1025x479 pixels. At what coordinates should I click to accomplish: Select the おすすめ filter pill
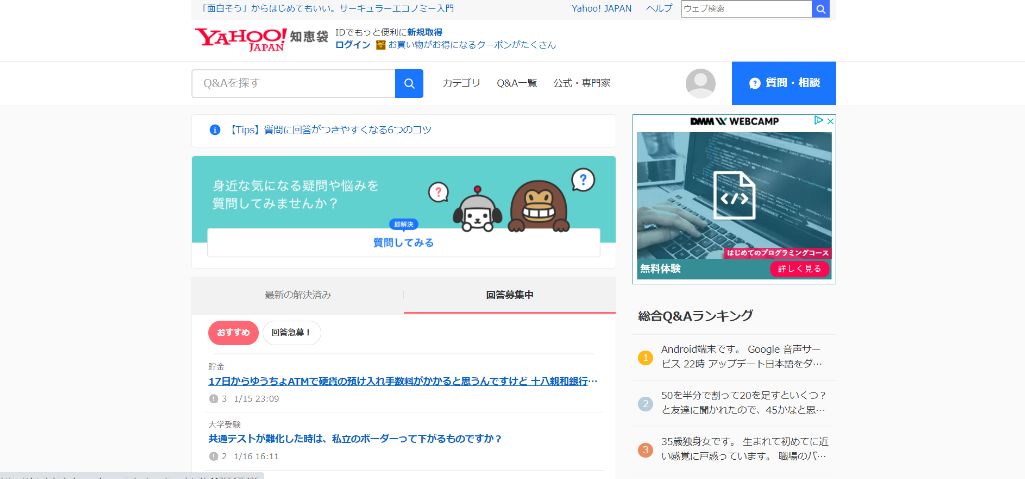click(x=233, y=333)
